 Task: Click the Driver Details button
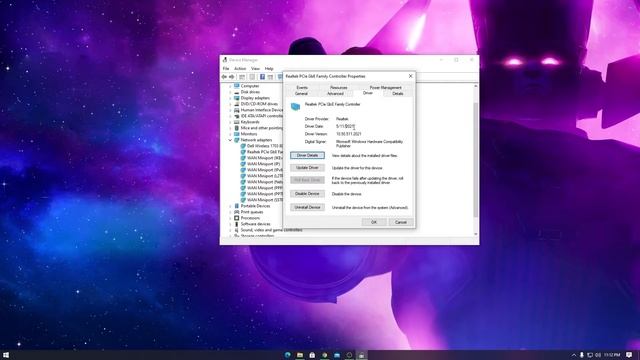tap(307, 156)
